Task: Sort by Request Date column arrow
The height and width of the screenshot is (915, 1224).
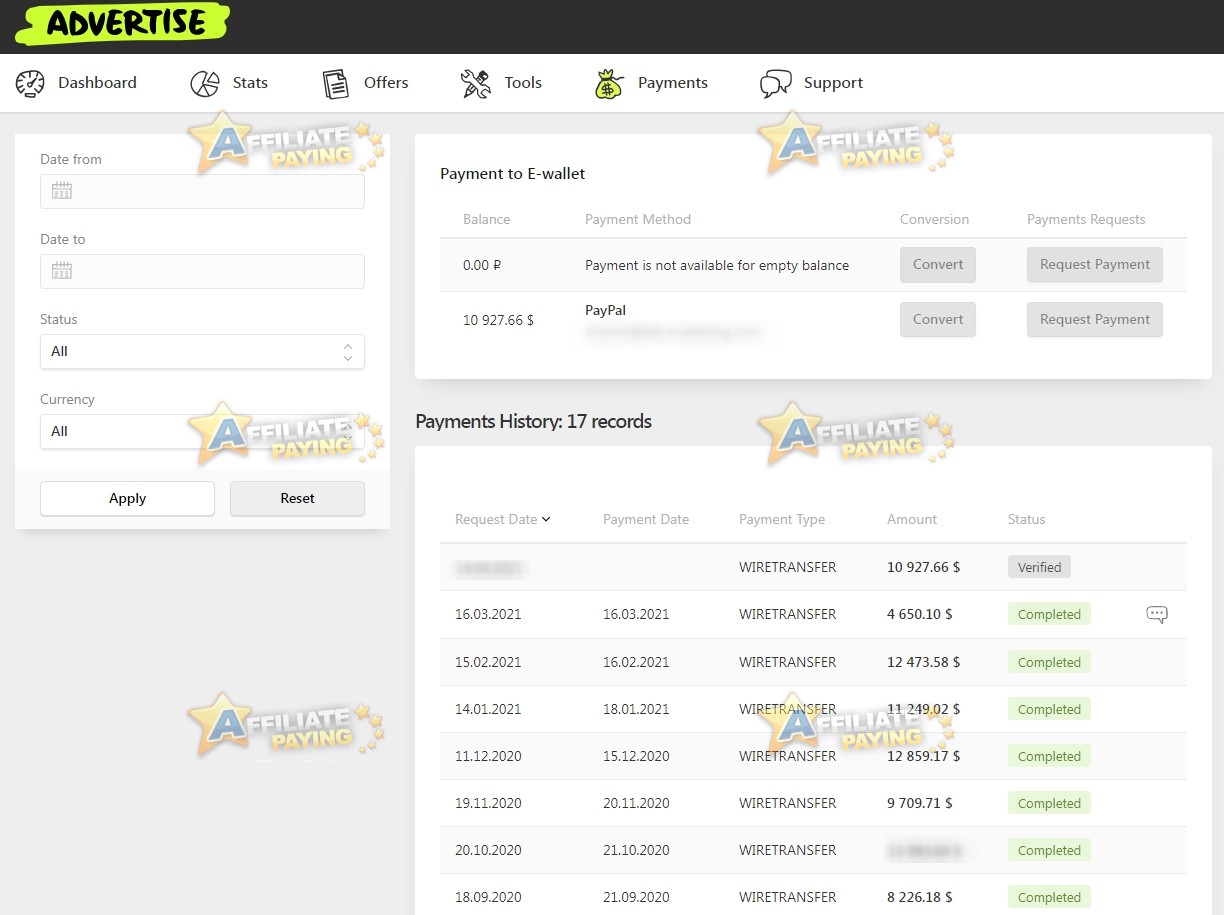Action: pyautogui.click(x=546, y=520)
